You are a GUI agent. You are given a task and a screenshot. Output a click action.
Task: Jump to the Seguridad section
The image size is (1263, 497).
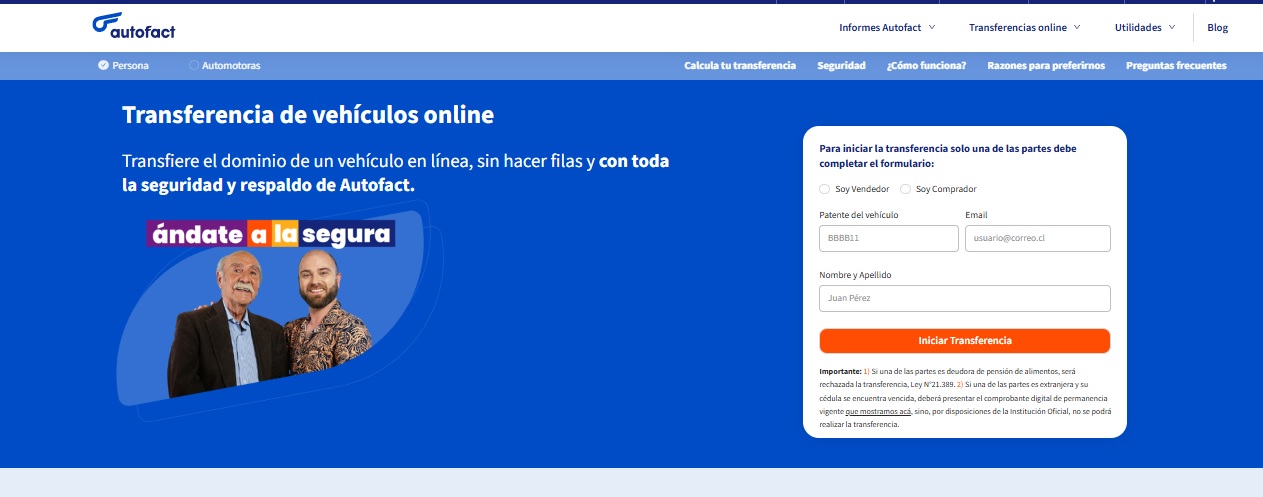pos(841,66)
